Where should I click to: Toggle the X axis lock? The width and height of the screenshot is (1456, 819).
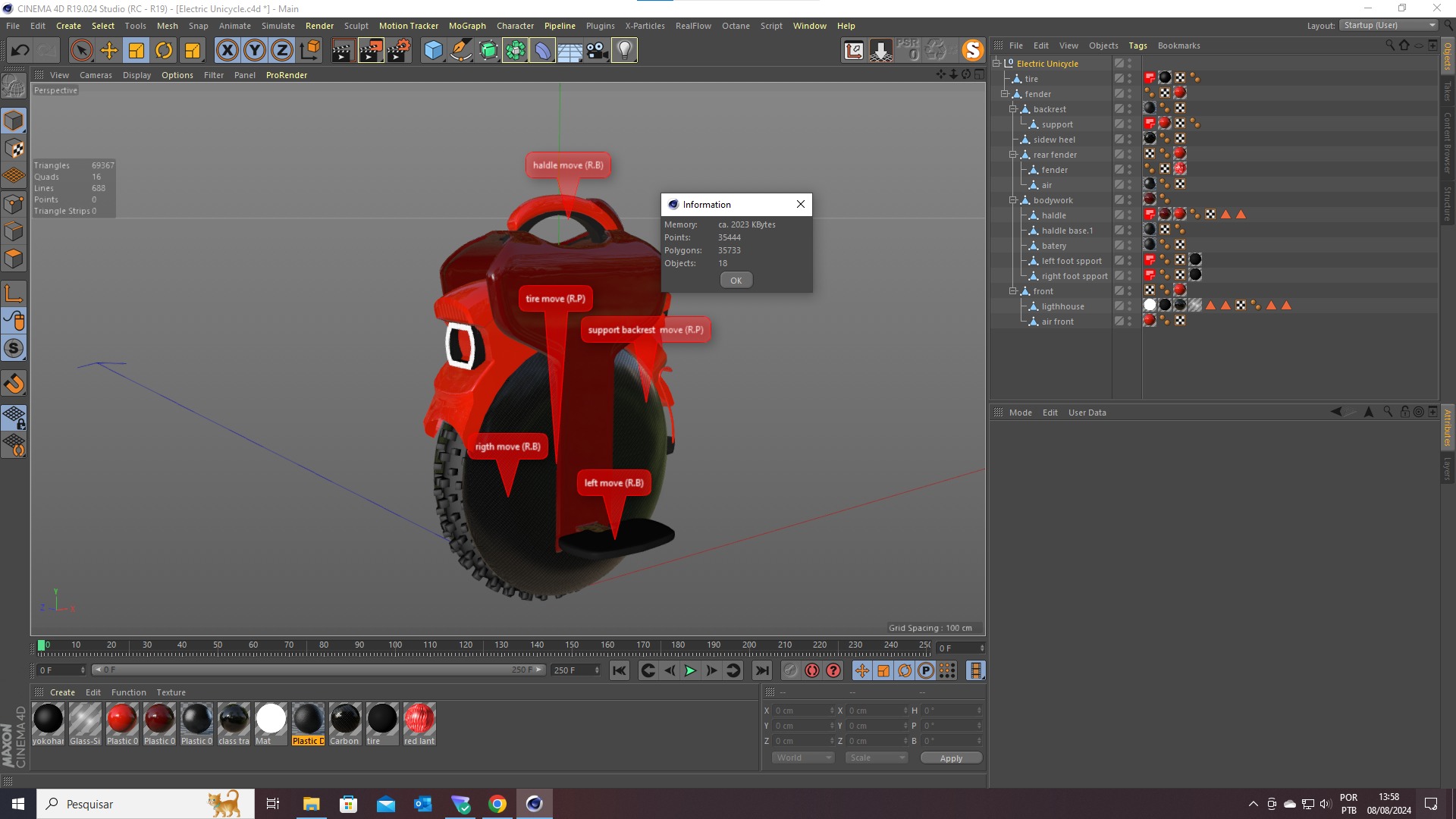[227, 51]
